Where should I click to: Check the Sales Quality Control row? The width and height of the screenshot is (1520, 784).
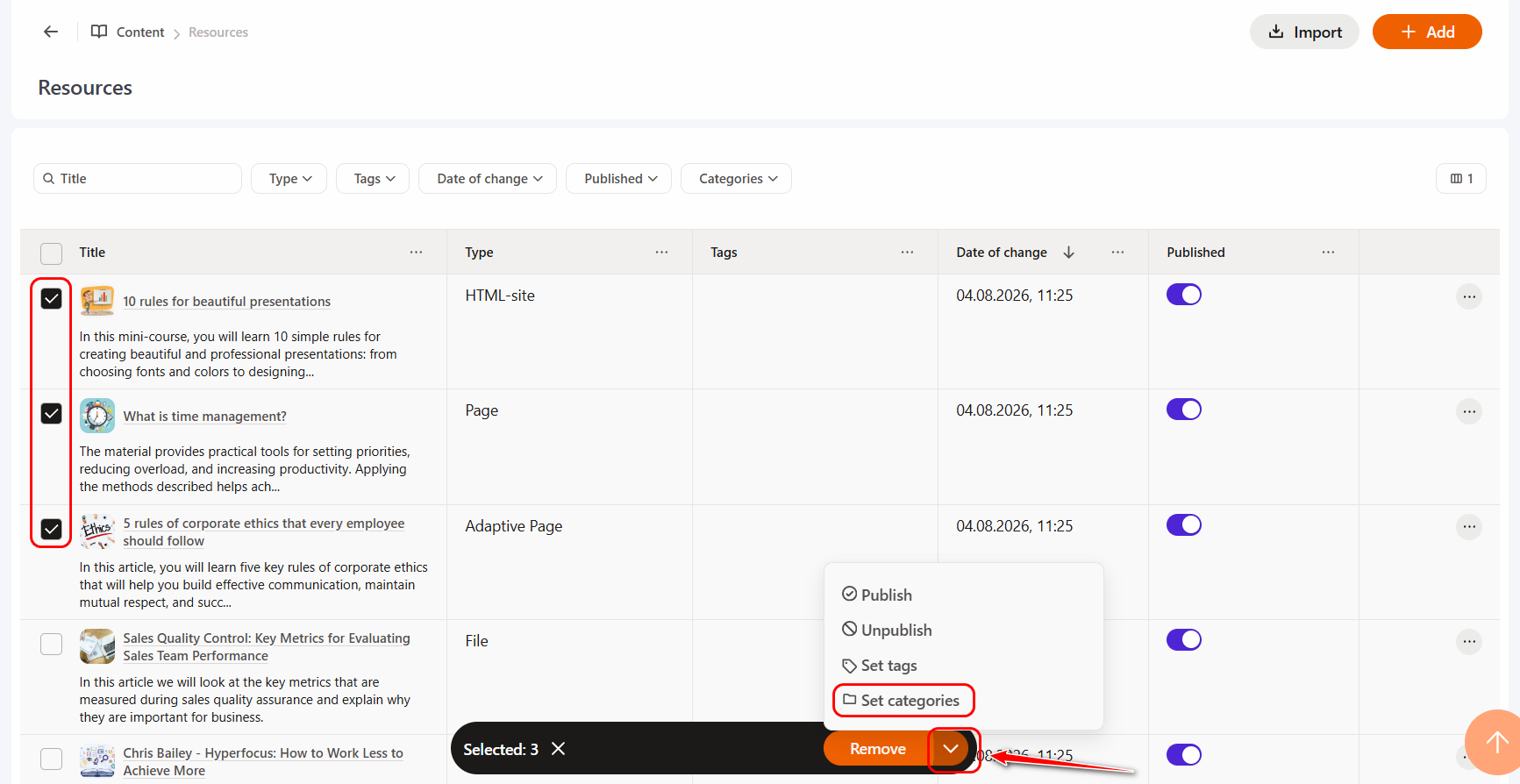(x=52, y=644)
